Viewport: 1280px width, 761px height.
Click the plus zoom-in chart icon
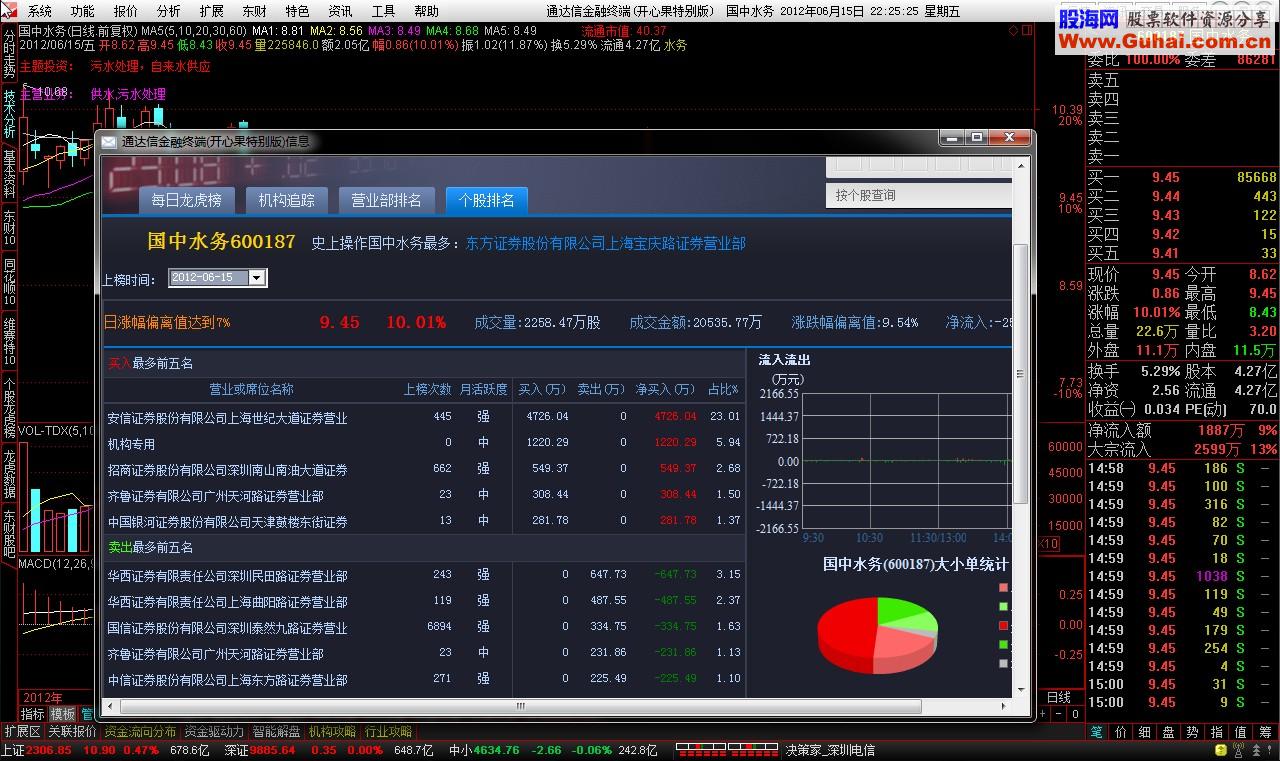1044,714
